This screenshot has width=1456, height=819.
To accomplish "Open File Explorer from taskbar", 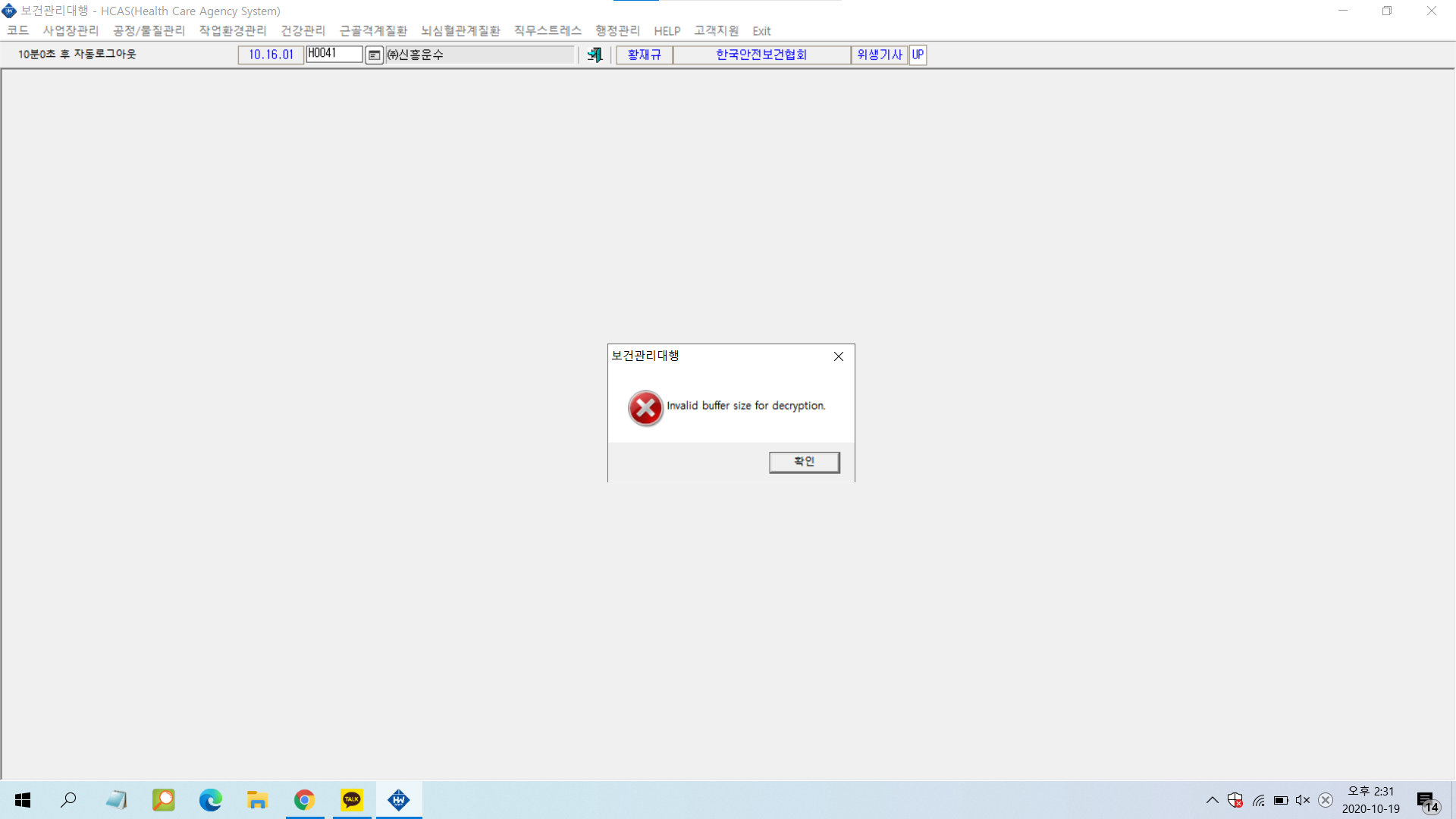I will click(257, 800).
